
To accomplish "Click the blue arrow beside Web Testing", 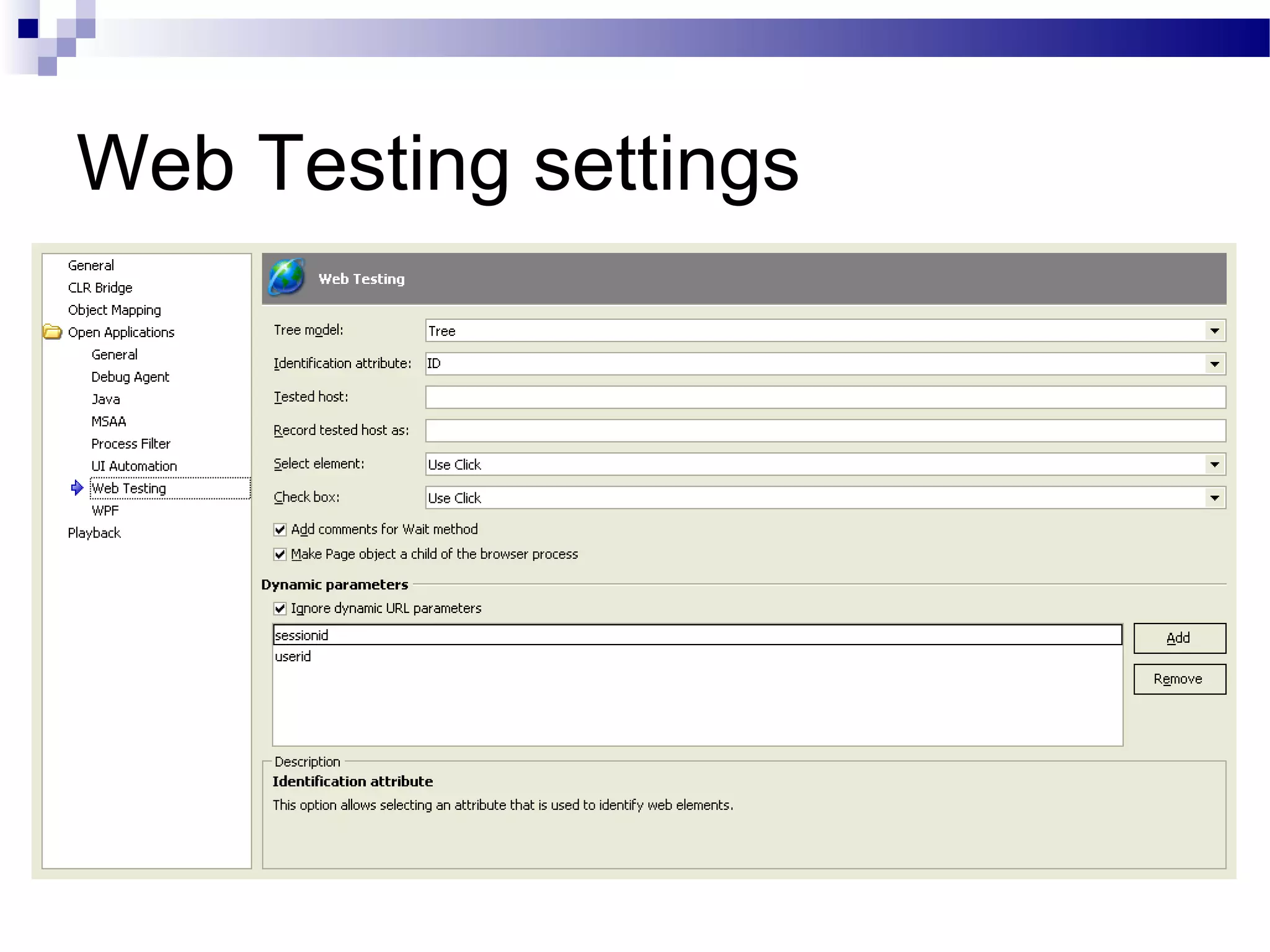I will [x=77, y=488].
